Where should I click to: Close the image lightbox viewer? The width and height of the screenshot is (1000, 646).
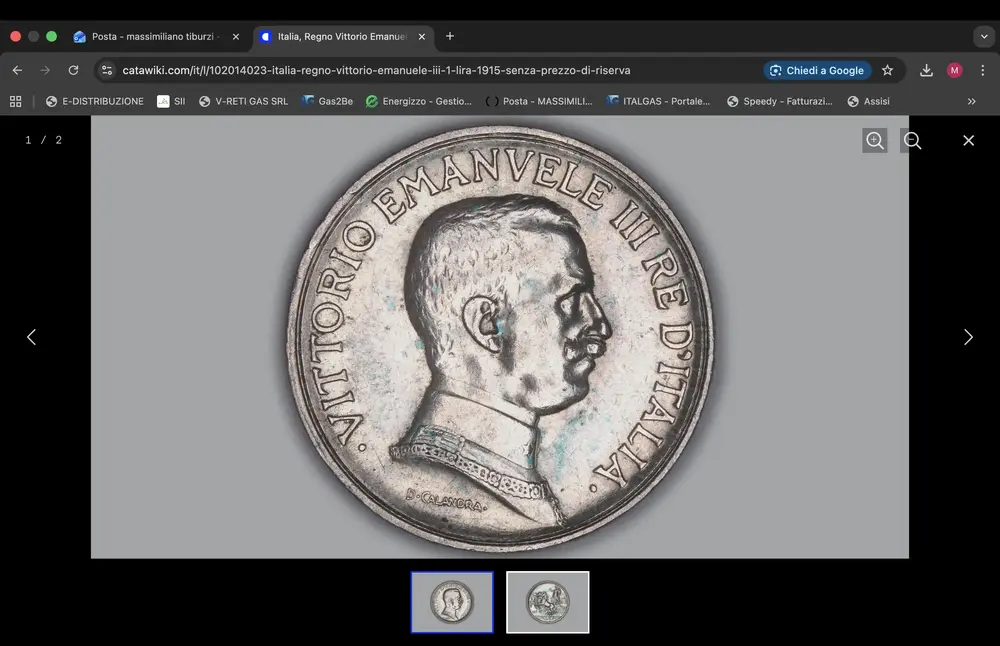tap(968, 141)
